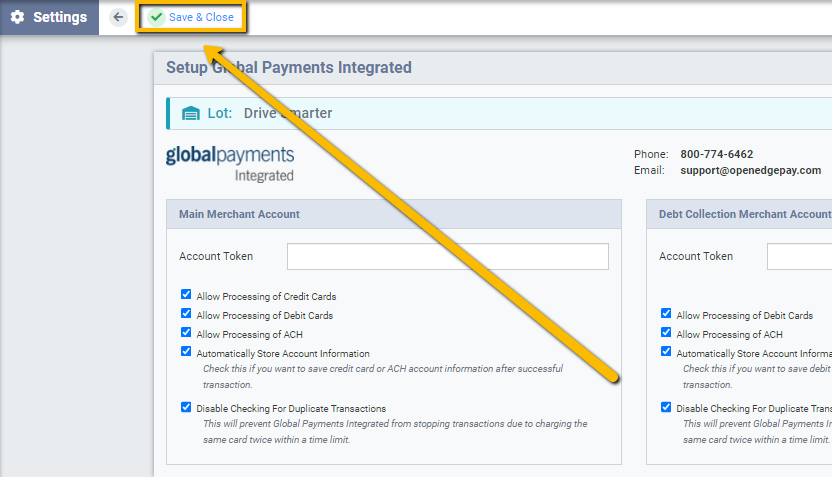Viewport: 832px width, 477px height.
Task: Click the Main Merchant Account Token field
Action: [448, 256]
